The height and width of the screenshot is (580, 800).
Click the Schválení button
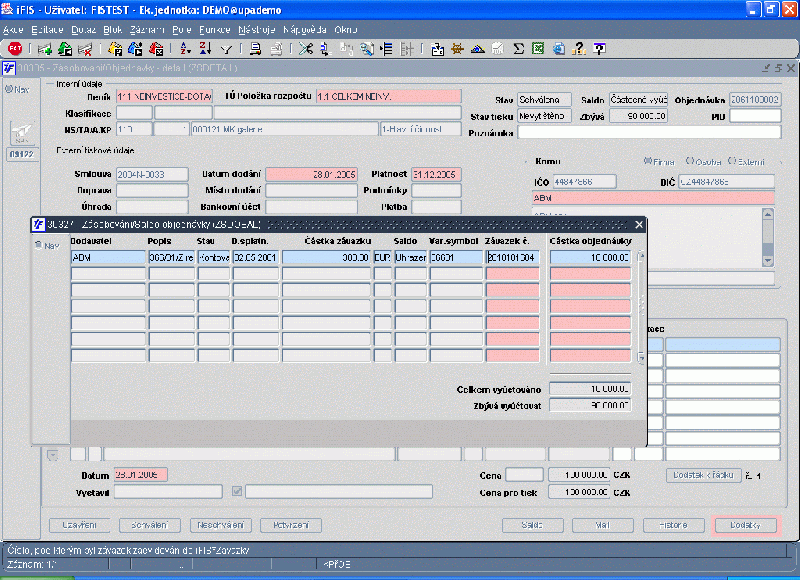[150, 525]
